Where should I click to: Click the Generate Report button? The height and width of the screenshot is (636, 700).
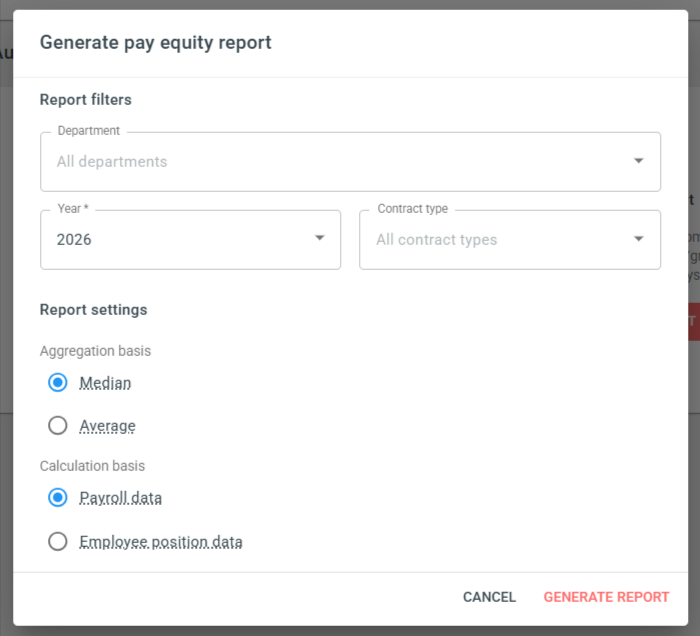click(x=606, y=597)
